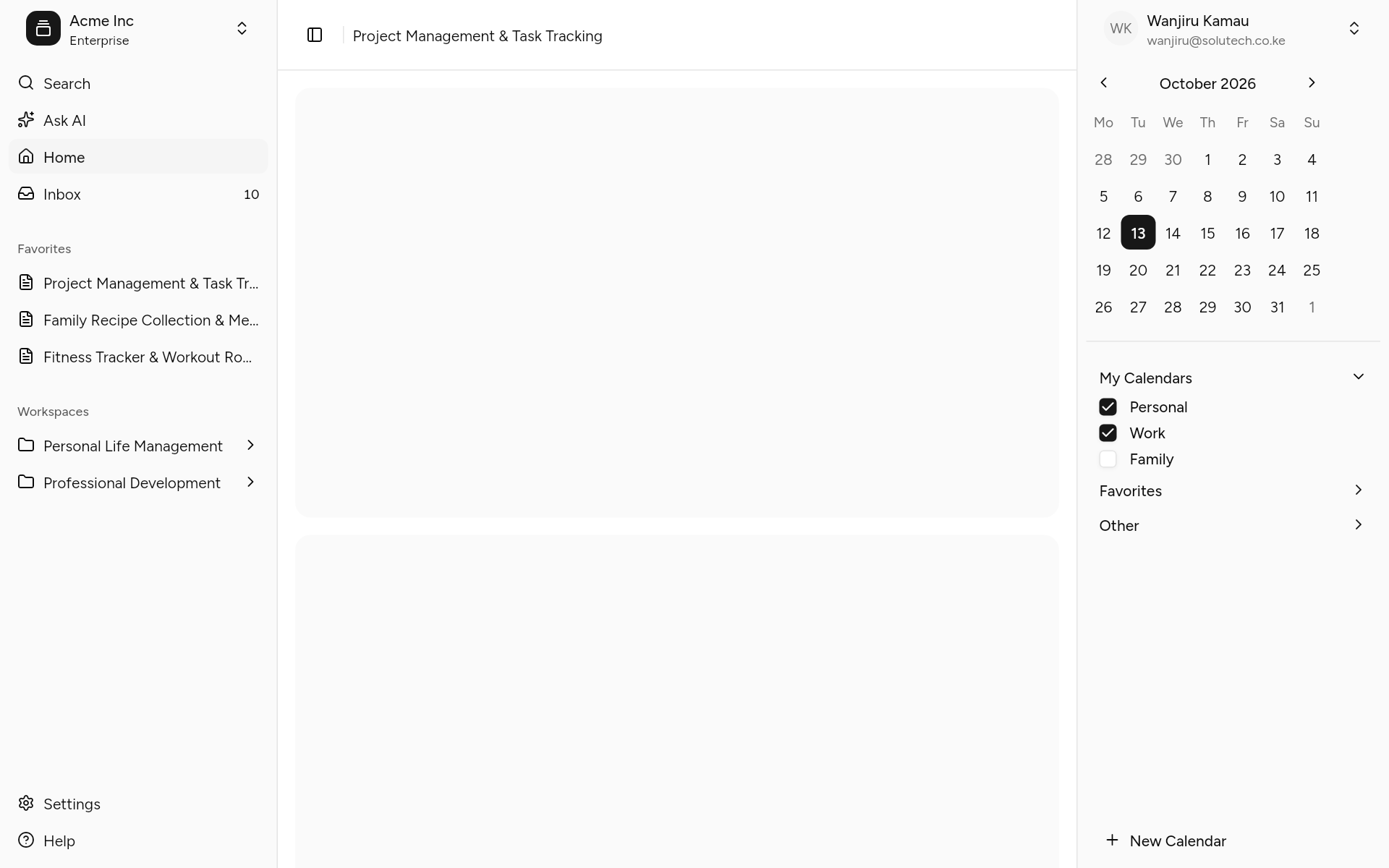Open Fitness Tracker & Workout favorite
1389x868 pixels.
(x=138, y=357)
